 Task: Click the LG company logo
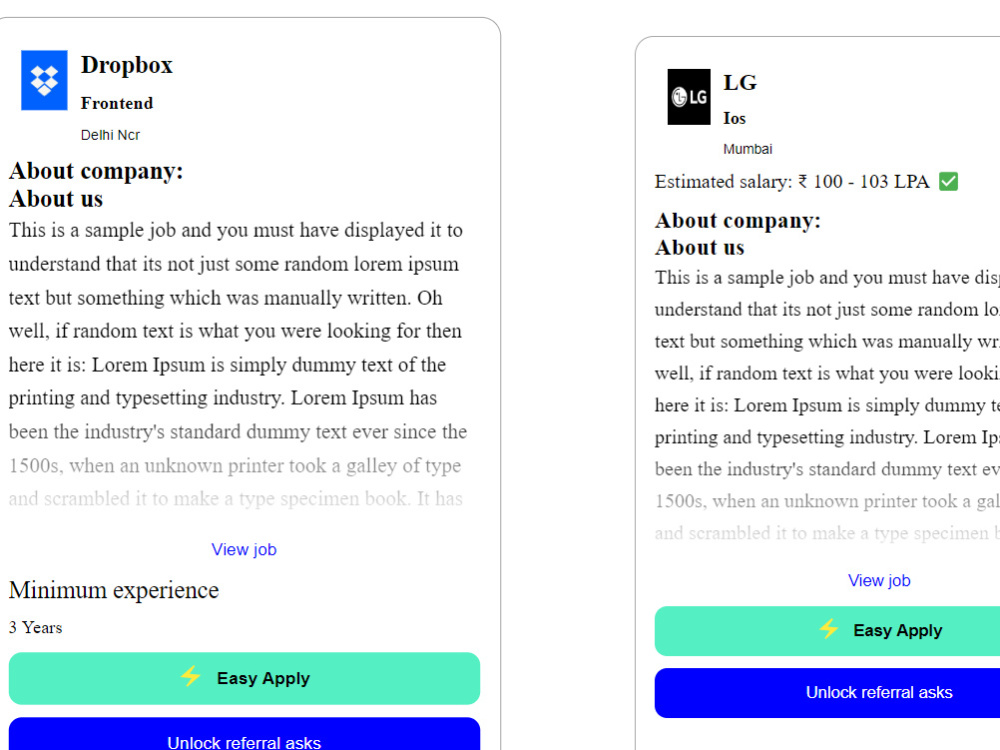click(x=689, y=97)
